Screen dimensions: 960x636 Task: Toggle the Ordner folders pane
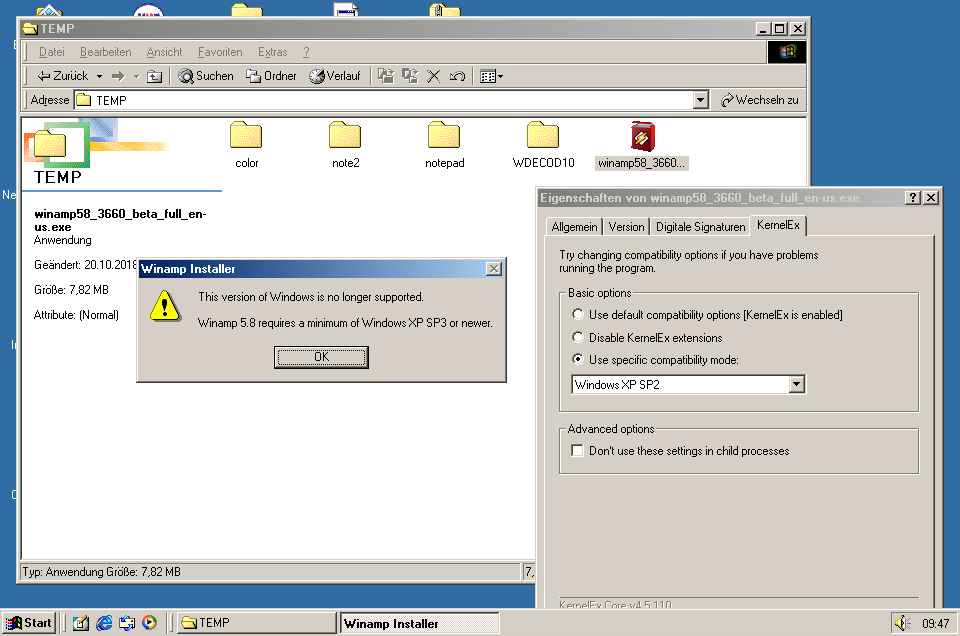[271, 76]
